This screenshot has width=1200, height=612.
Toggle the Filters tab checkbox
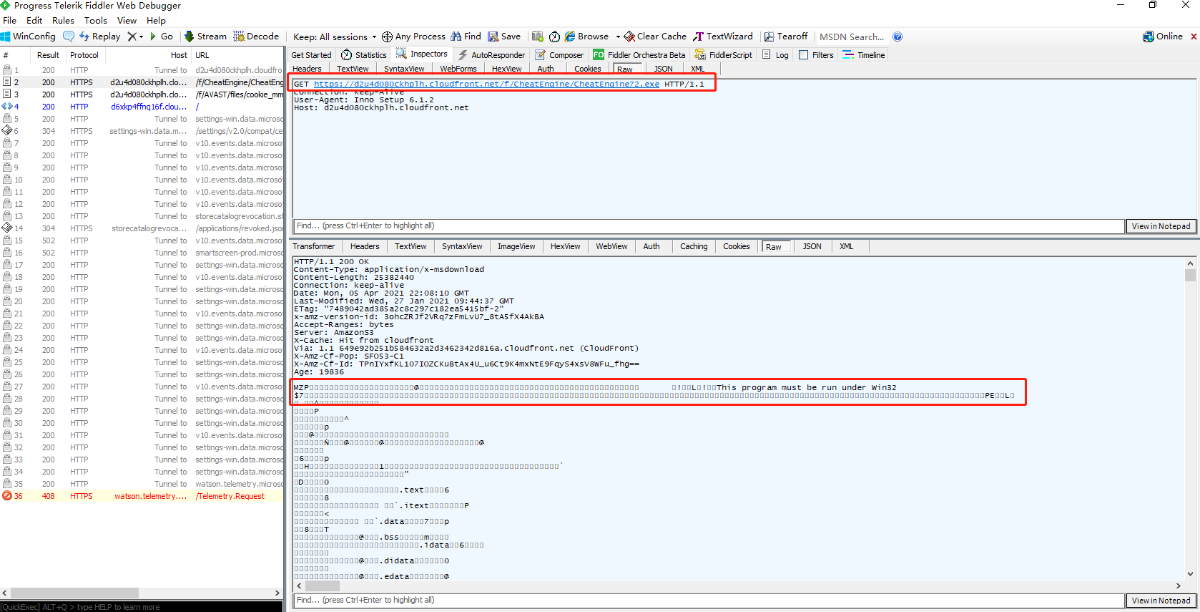click(804, 55)
